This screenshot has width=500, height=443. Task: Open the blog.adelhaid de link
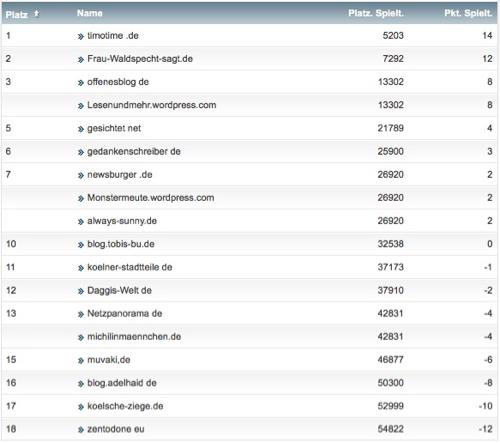(122, 383)
